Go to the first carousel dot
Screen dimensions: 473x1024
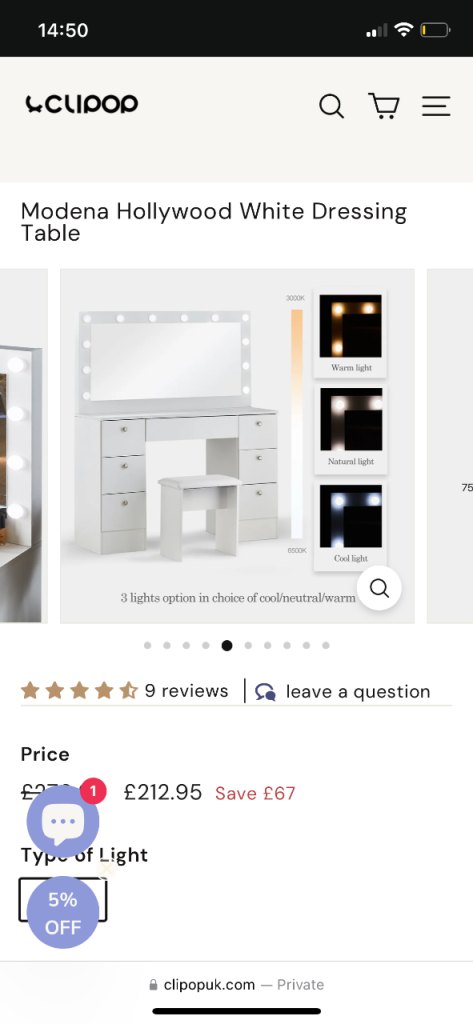point(148,645)
